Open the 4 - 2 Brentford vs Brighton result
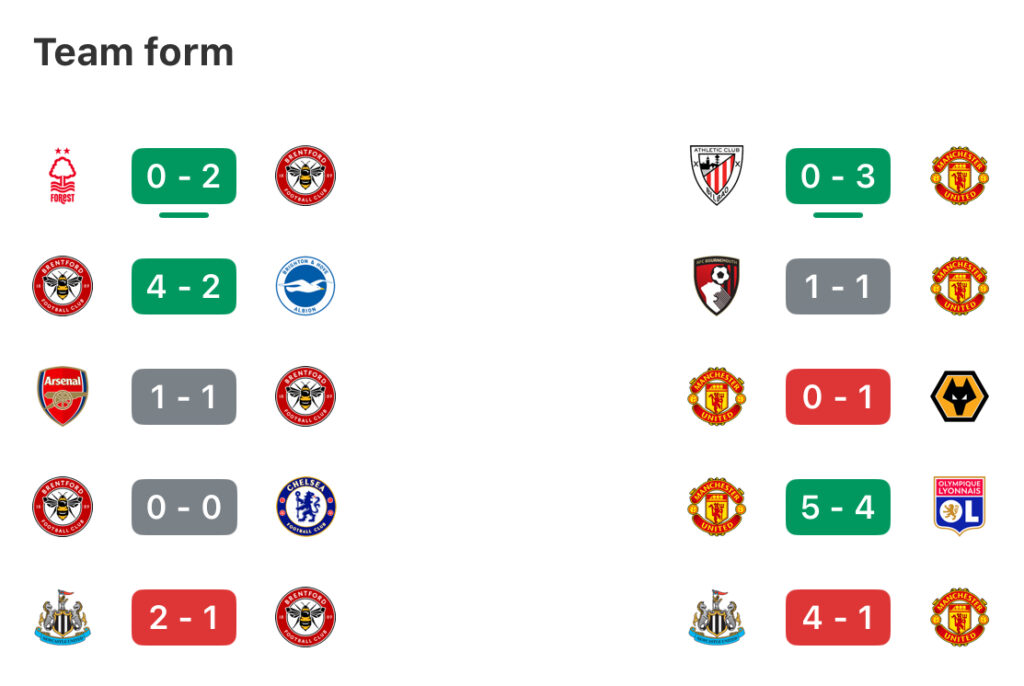The height and width of the screenshot is (686, 1024). [184, 286]
